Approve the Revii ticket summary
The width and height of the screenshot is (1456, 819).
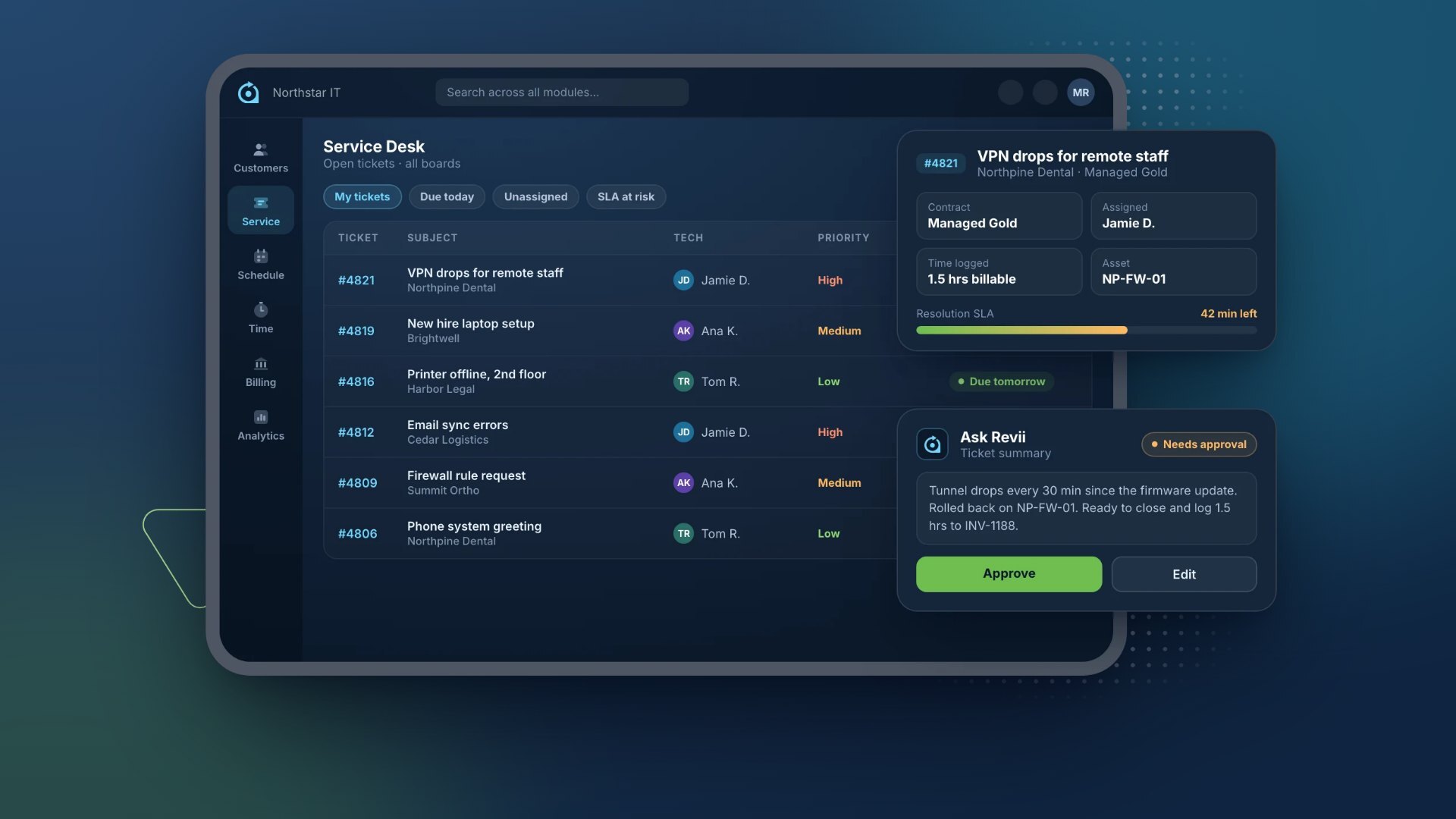click(1009, 574)
